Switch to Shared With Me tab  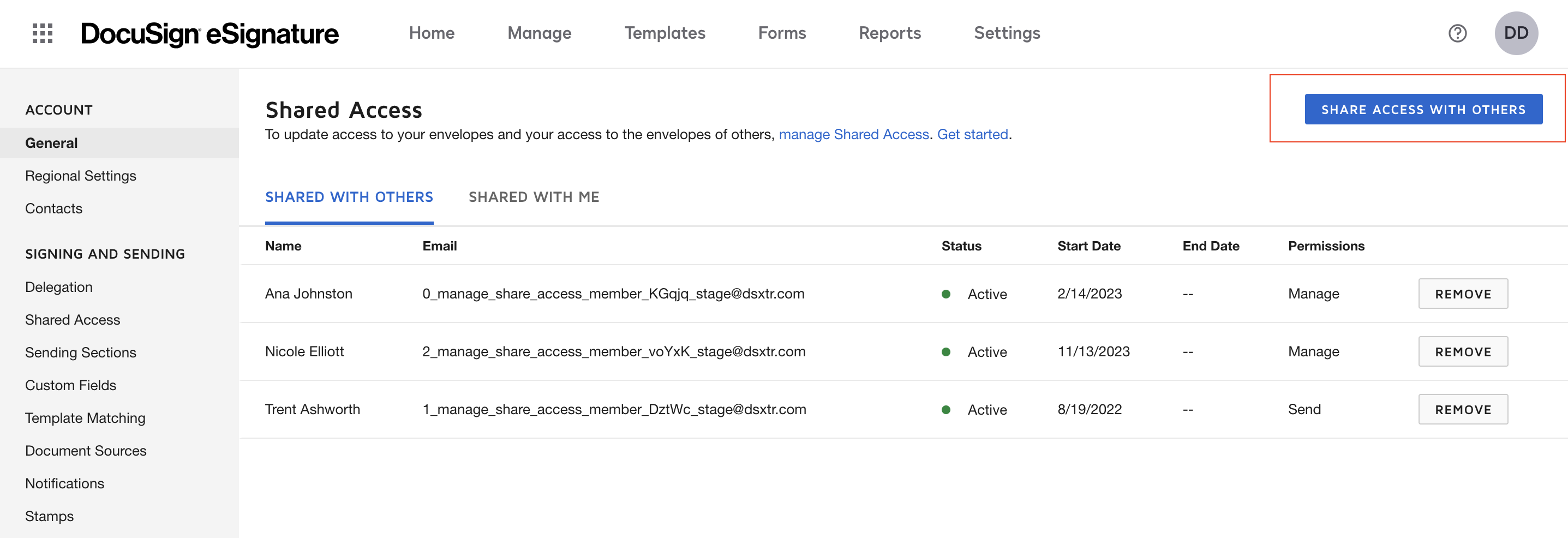click(533, 197)
